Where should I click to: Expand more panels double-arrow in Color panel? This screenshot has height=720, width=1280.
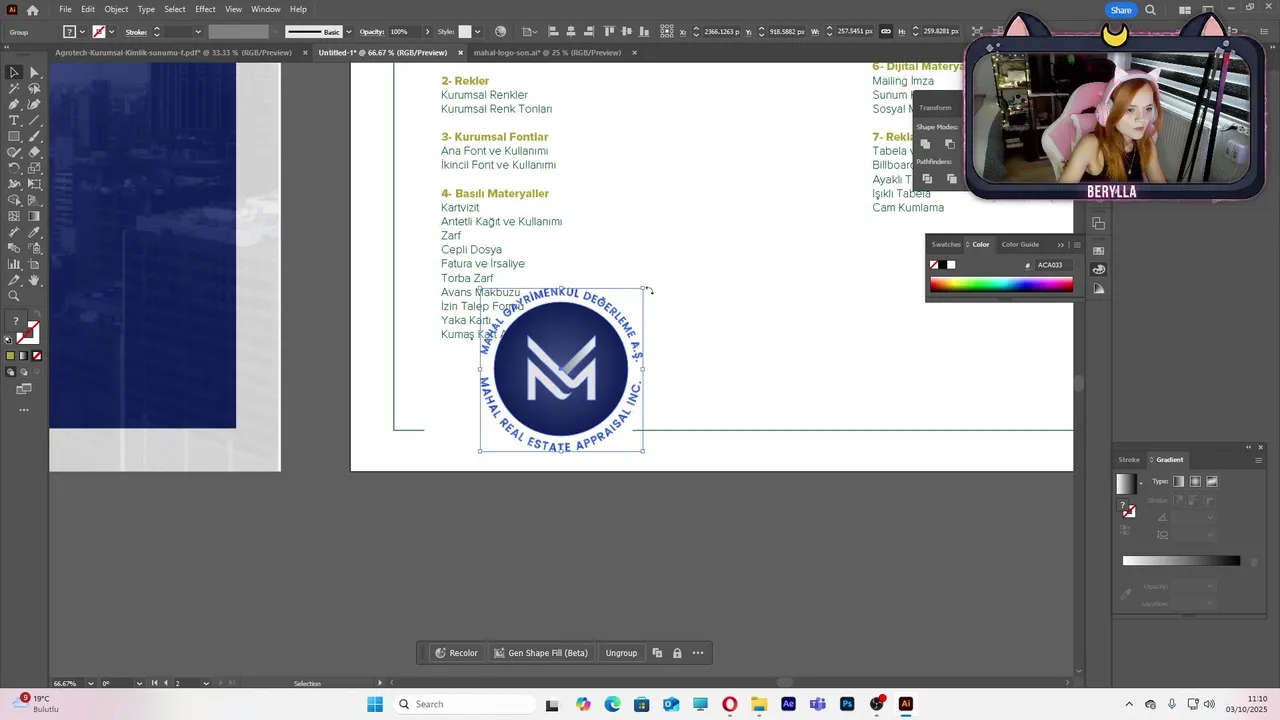click(x=1061, y=245)
